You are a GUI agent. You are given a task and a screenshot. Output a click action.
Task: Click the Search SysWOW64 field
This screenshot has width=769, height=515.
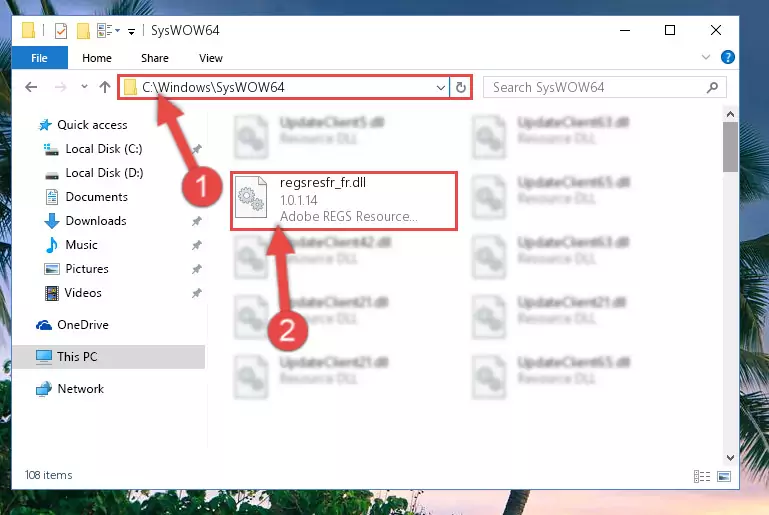[x=604, y=87]
